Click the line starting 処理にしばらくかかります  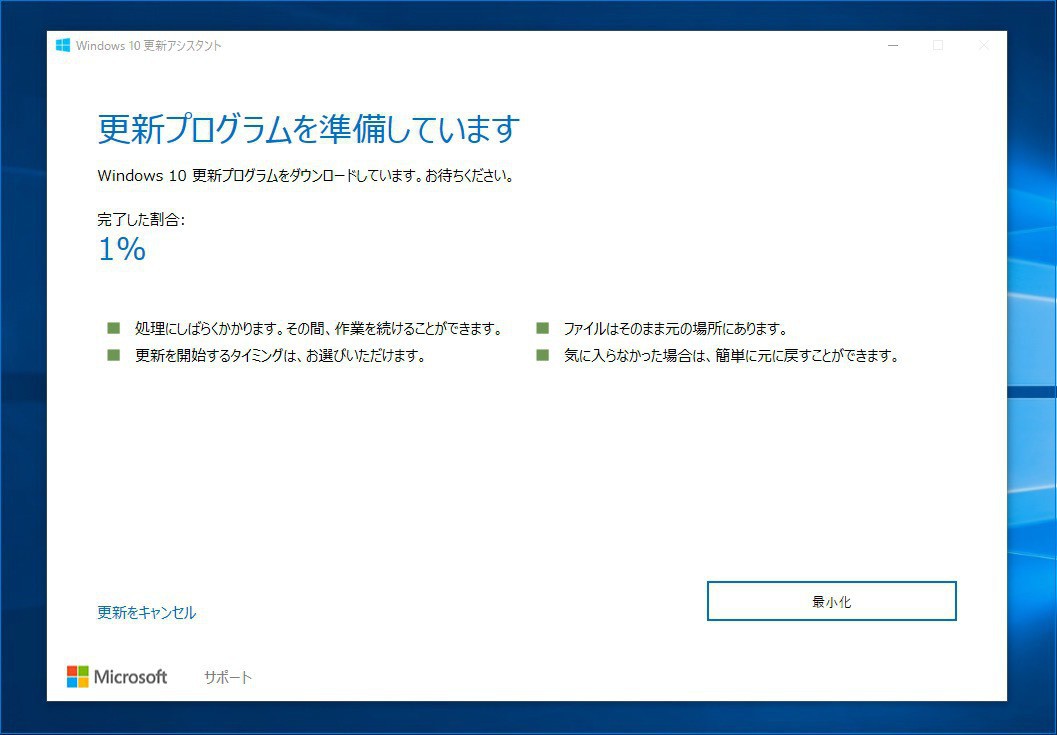(319, 328)
